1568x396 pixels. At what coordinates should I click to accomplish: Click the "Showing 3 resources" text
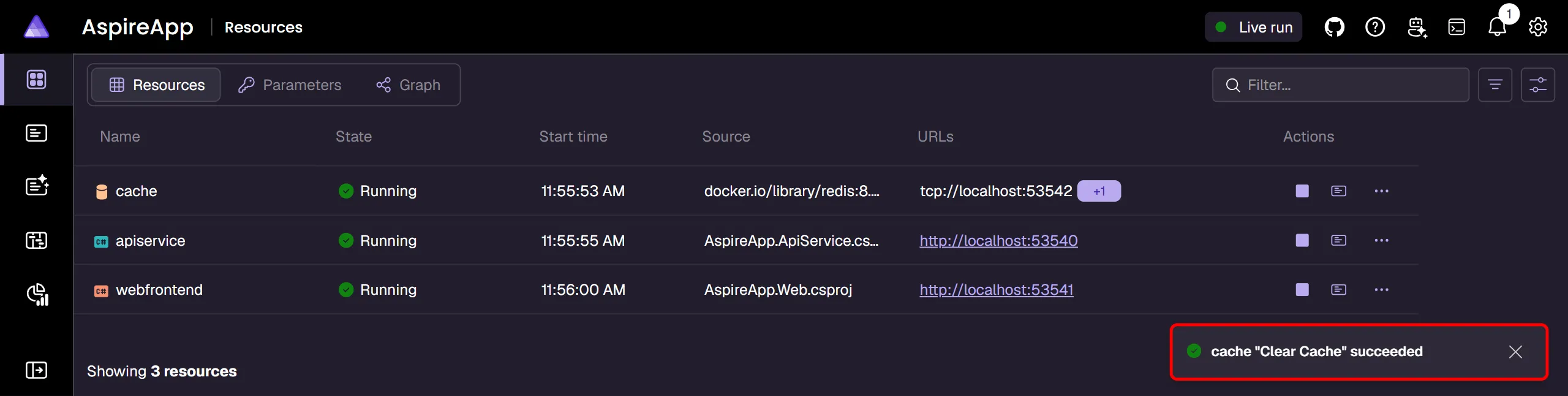162,371
